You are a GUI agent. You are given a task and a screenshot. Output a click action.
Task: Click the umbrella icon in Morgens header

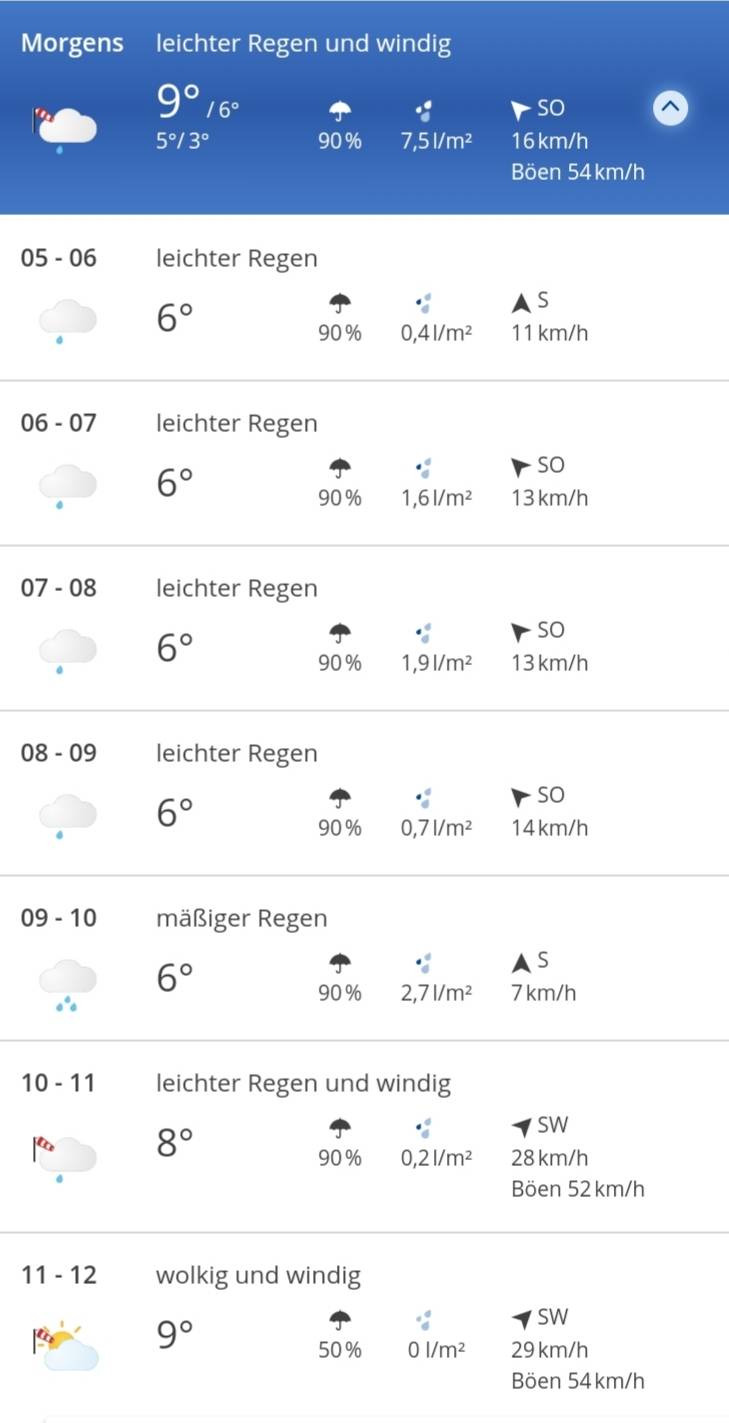340,109
